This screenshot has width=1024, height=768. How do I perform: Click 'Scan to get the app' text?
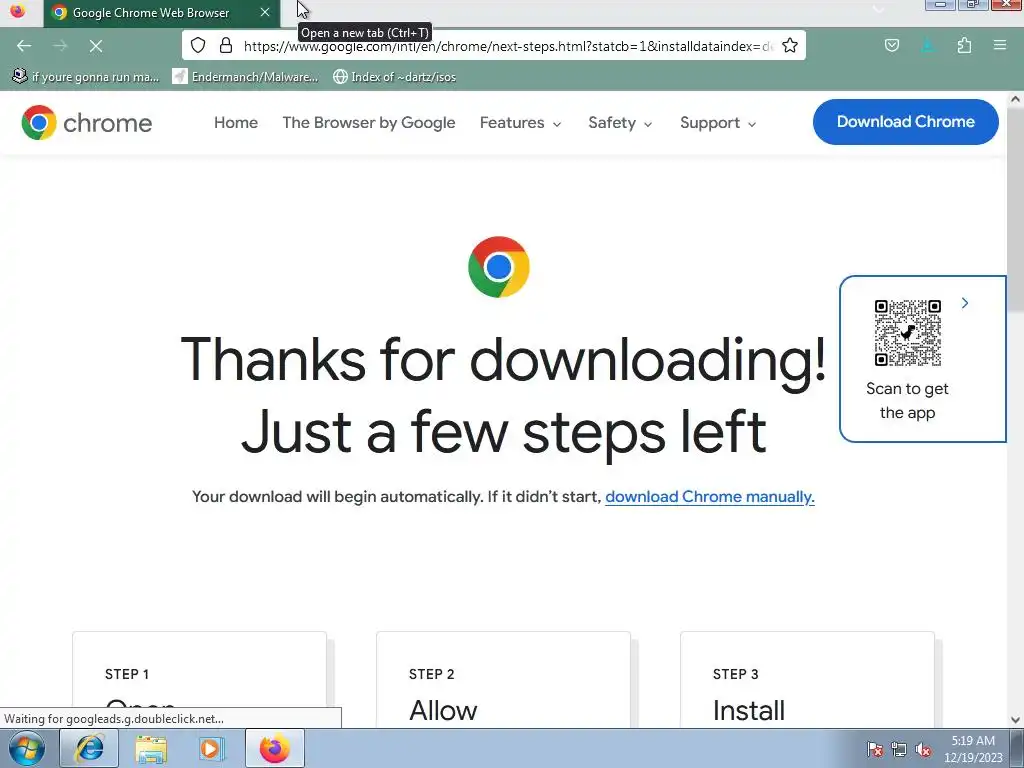point(907,400)
